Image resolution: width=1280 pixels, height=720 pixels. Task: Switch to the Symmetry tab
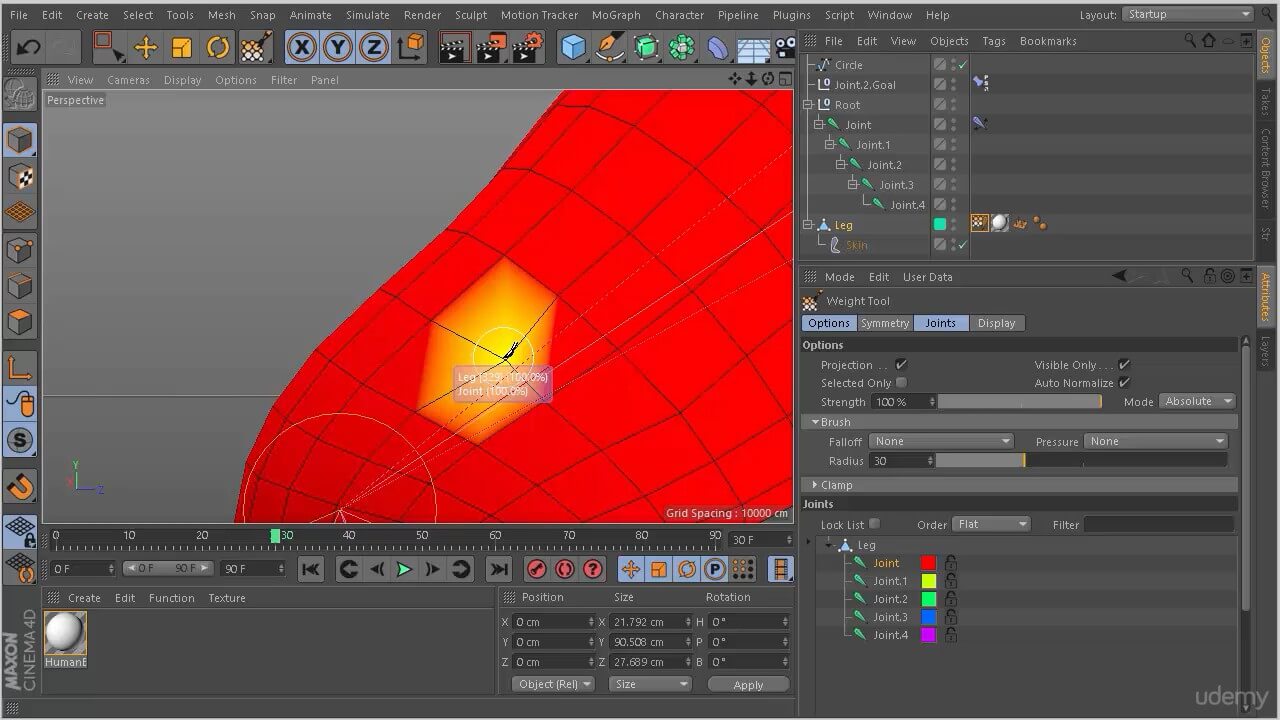tap(884, 323)
